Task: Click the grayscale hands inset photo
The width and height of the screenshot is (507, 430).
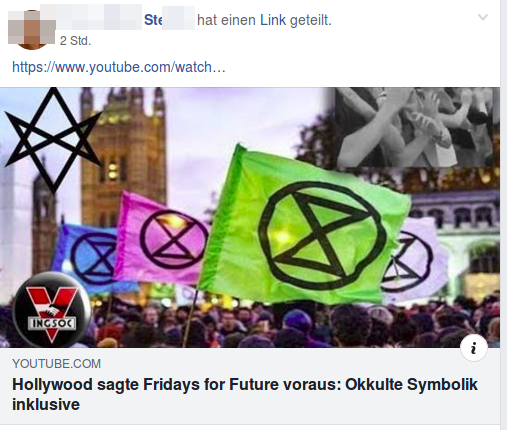Action: click(413, 127)
